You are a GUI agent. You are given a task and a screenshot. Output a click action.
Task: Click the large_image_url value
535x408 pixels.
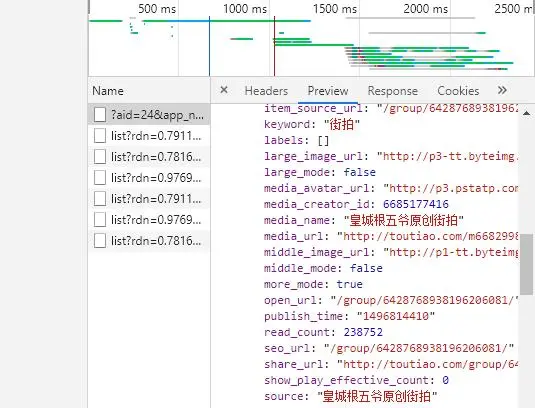(447, 156)
